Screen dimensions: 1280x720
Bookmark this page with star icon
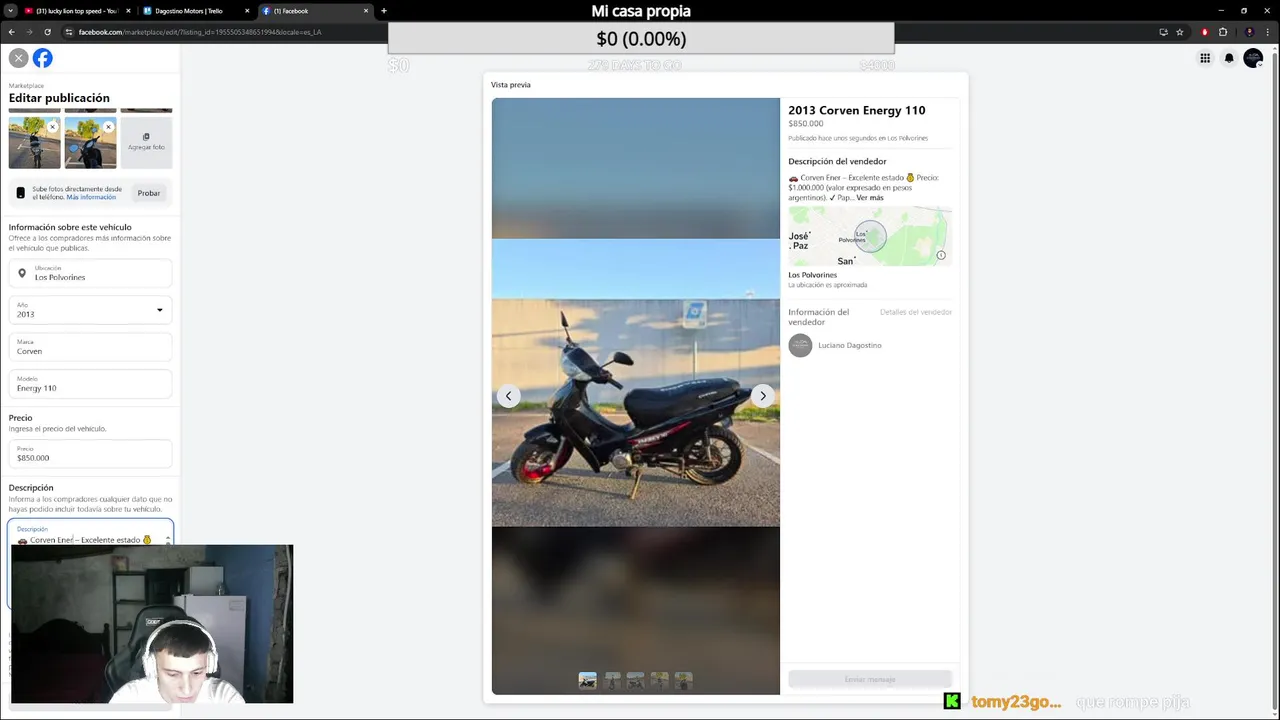tap(1180, 32)
